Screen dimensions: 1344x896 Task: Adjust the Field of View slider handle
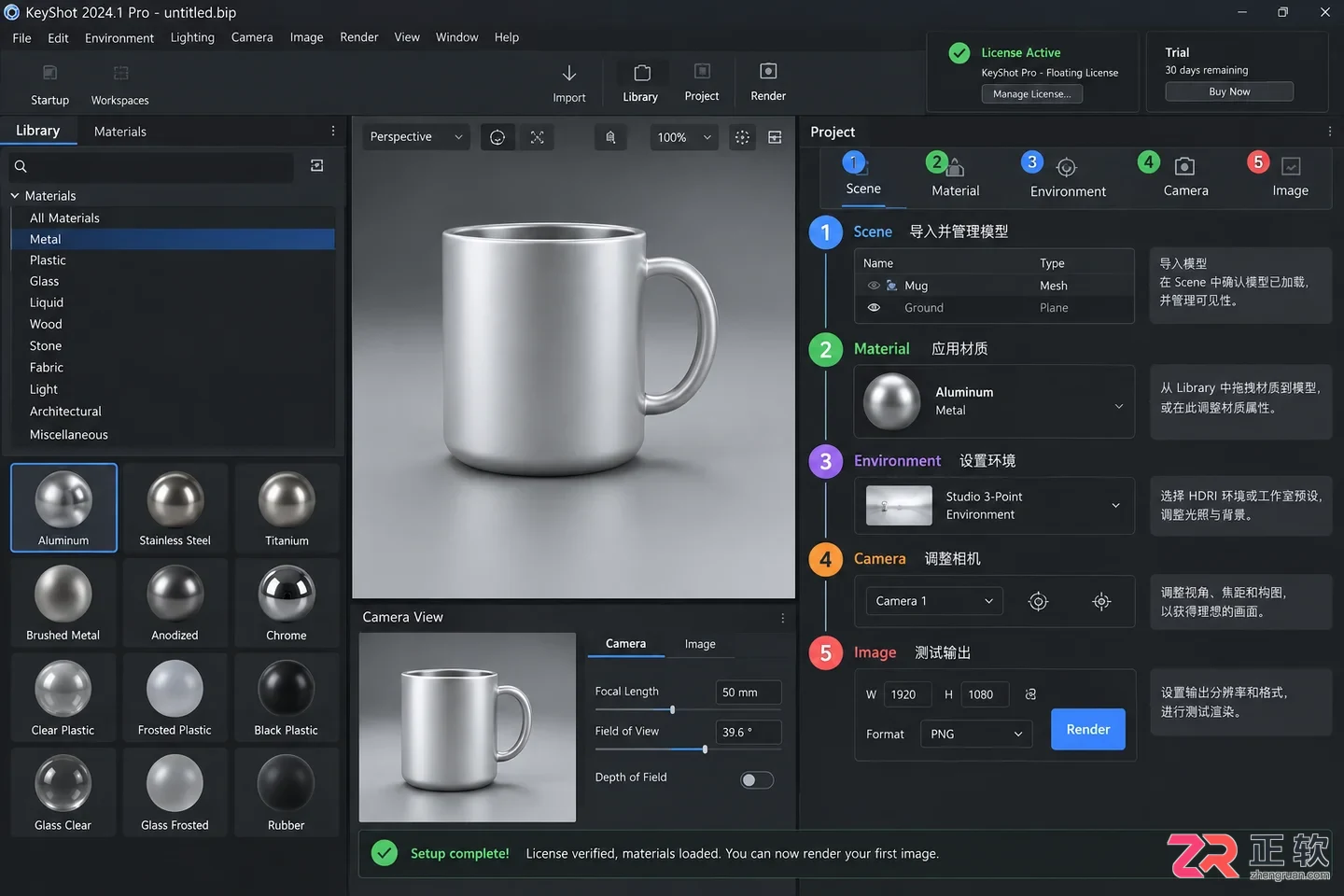(705, 749)
